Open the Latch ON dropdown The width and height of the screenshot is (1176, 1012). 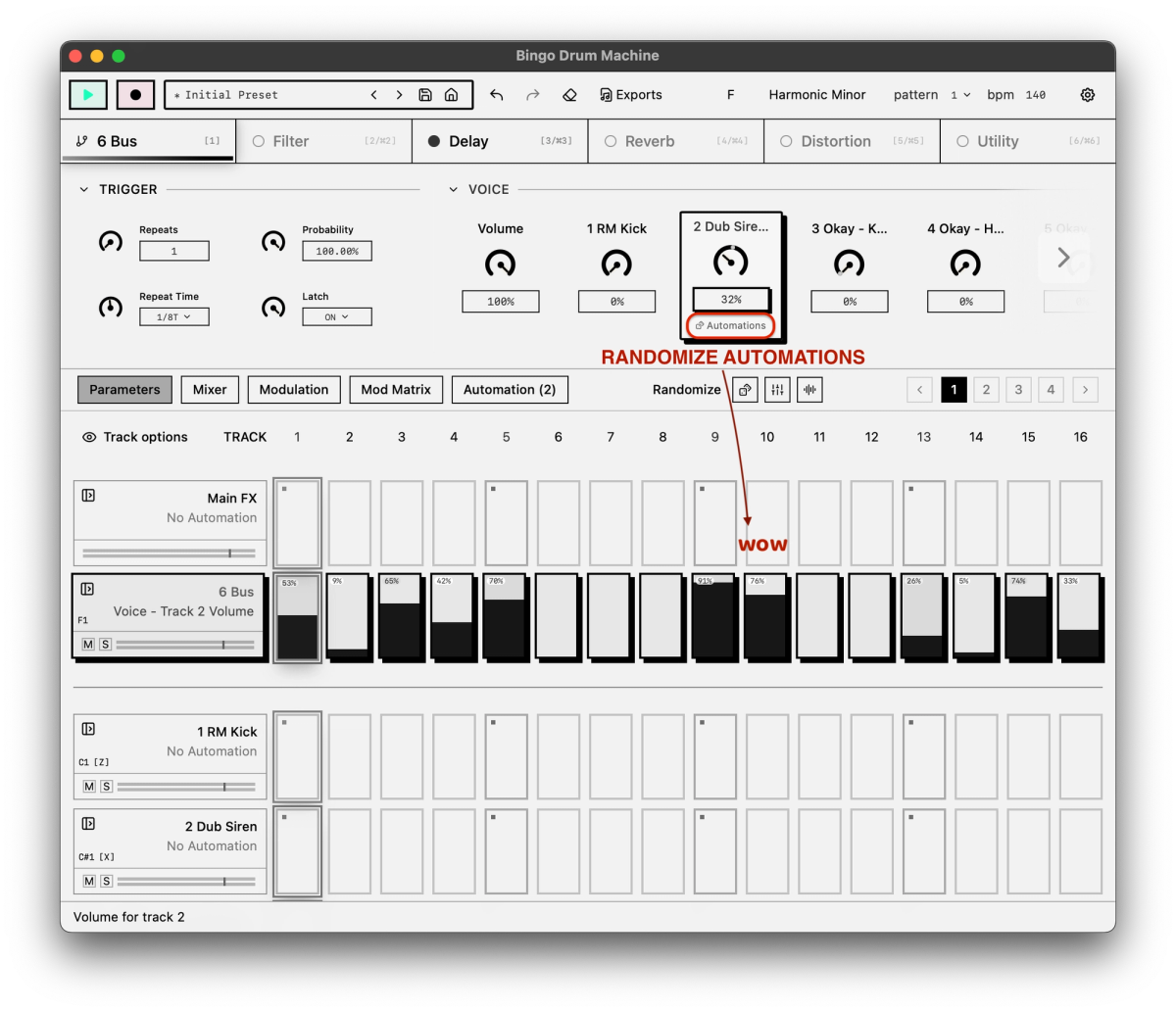pyautogui.click(x=337, y=315)
